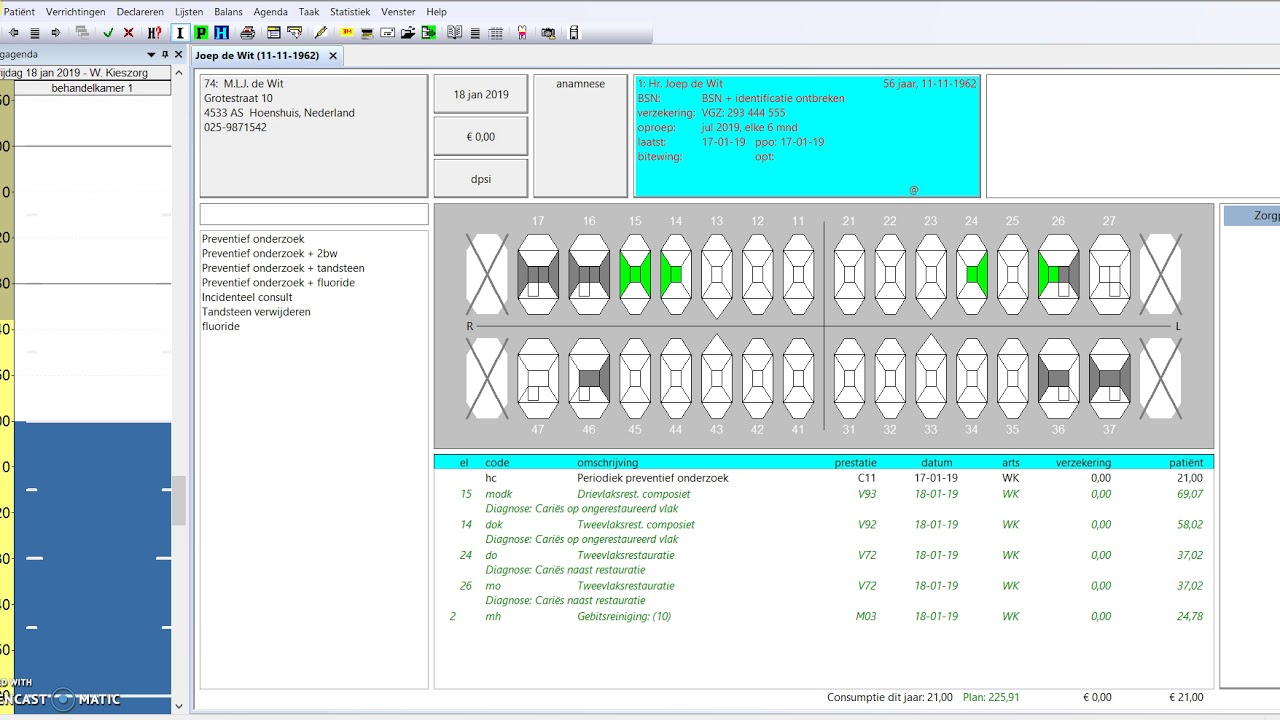Open the H? help icon in toolbar
The image size is (1280, 720).
tap(154, 33)
